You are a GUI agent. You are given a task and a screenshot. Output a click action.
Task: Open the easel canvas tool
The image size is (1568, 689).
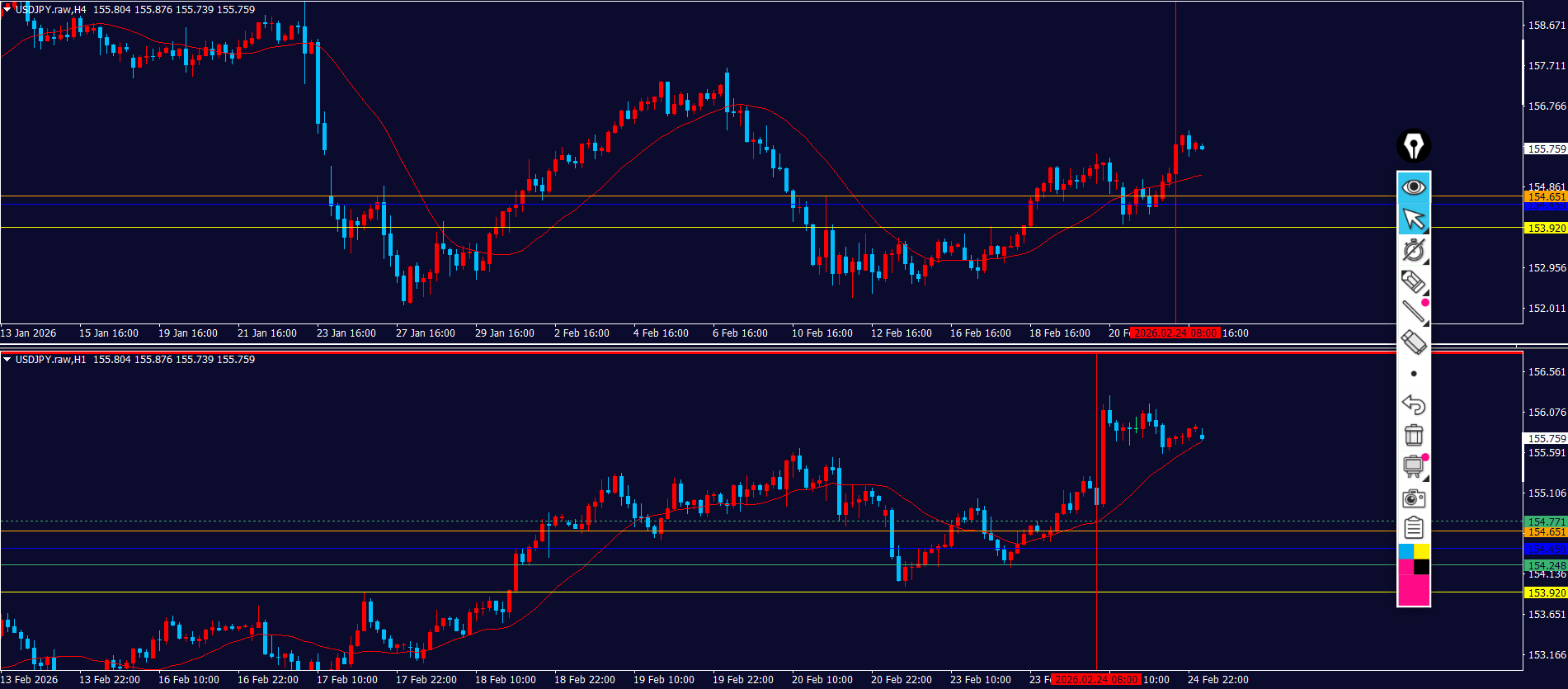coord(1413,466)
